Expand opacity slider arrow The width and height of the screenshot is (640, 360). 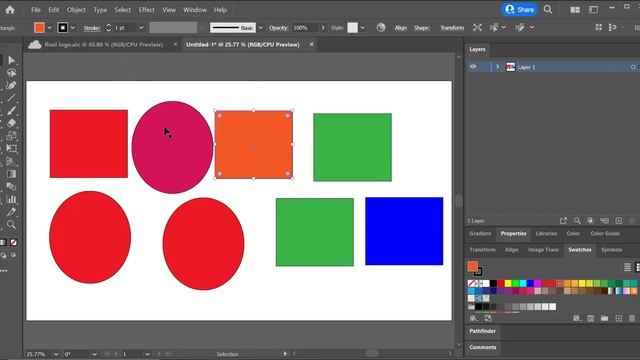[x=323, y=28]
